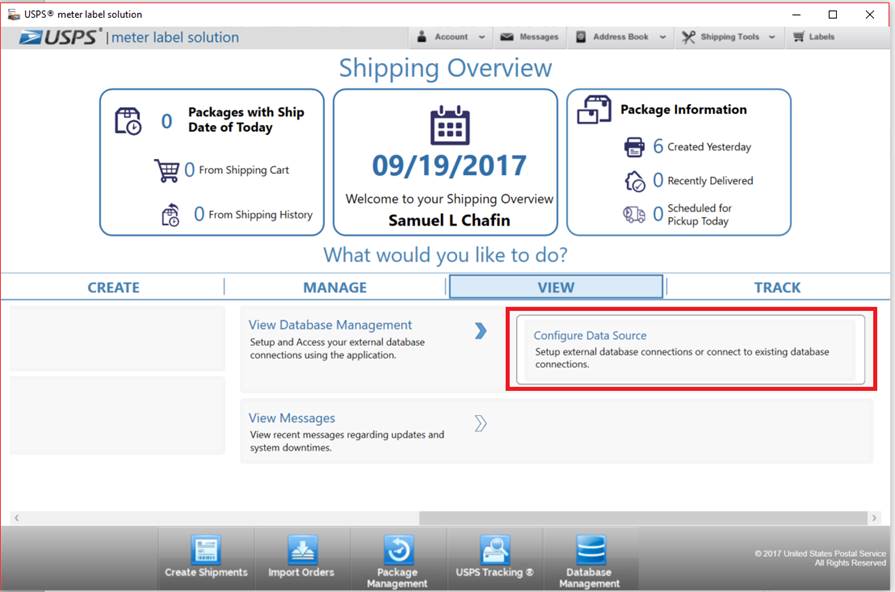
Task: Click the printer icon by Created Yesterday
Action: (x=634, y=147)
